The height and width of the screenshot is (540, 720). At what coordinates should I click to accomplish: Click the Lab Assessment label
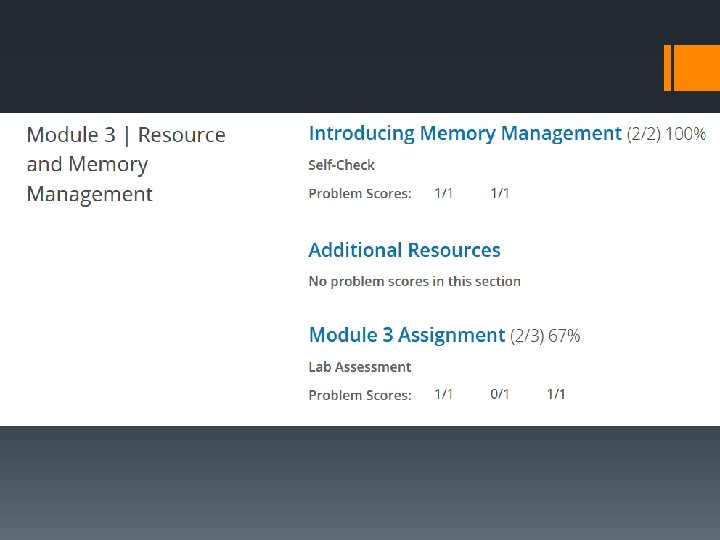click(360, 367)
